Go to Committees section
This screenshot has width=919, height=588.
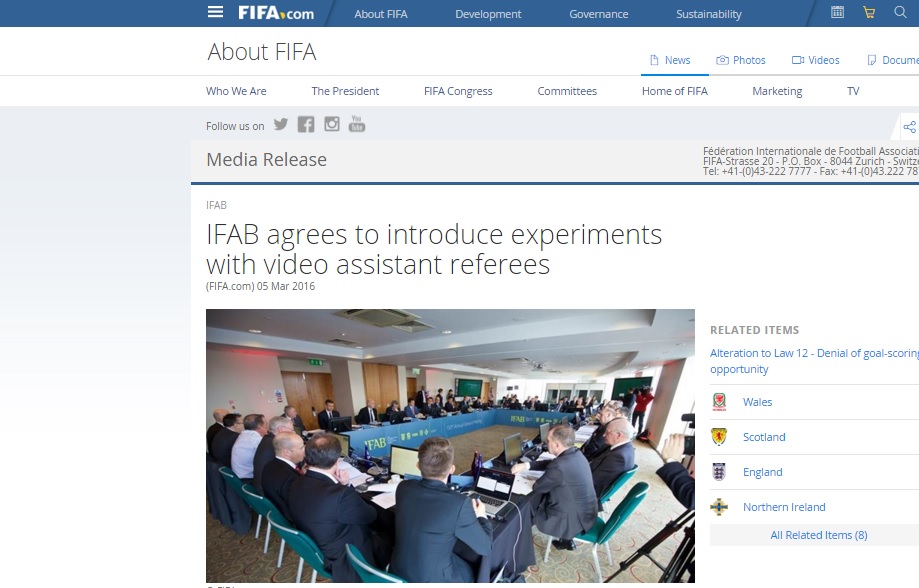567,91
